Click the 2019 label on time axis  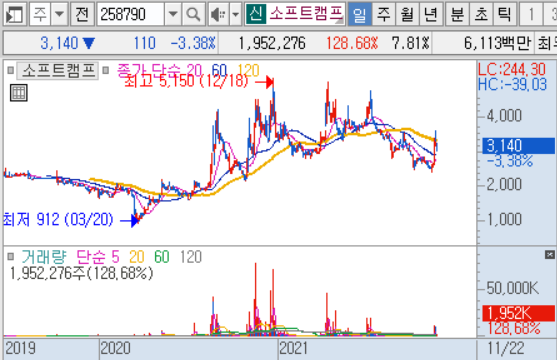coord(20,348)
